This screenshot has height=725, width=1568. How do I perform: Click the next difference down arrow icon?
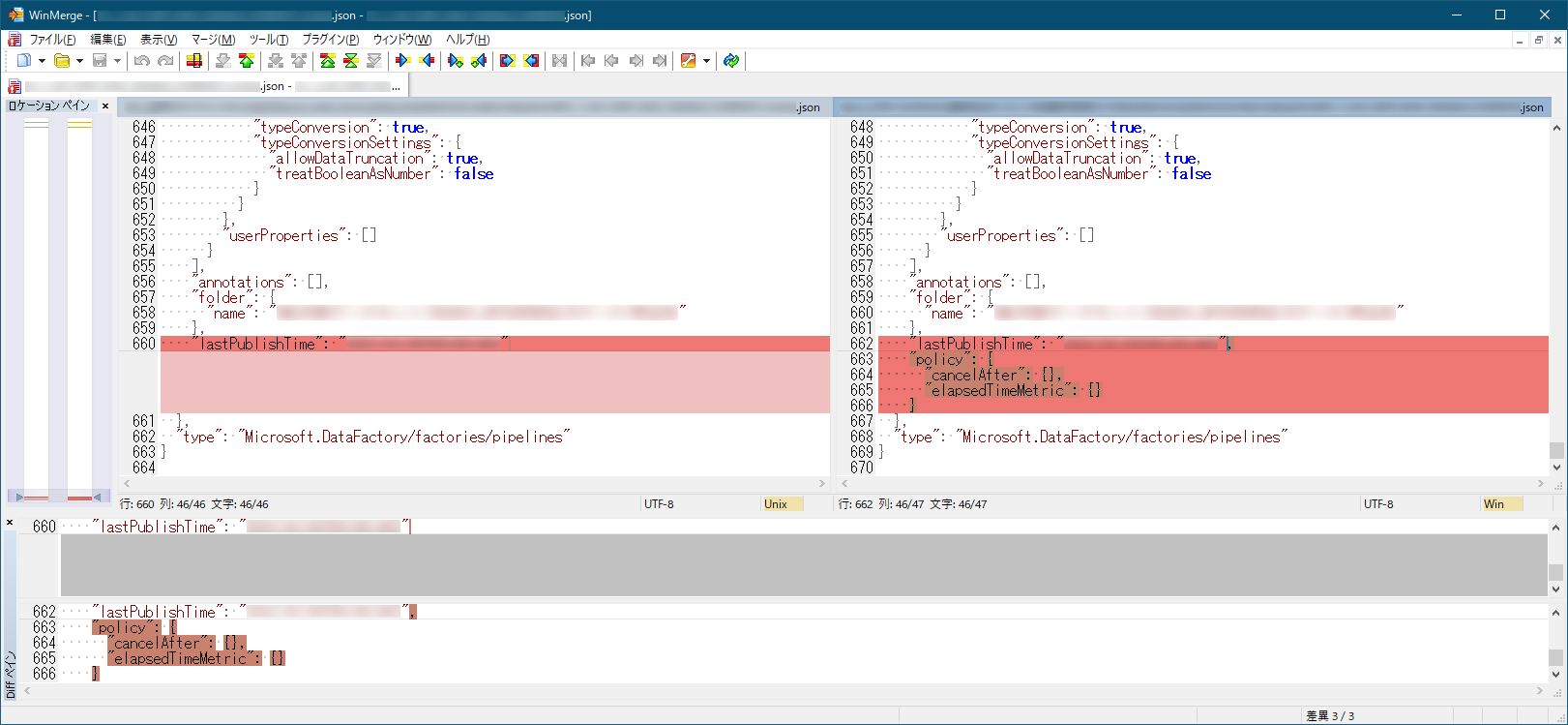[223, 61]
